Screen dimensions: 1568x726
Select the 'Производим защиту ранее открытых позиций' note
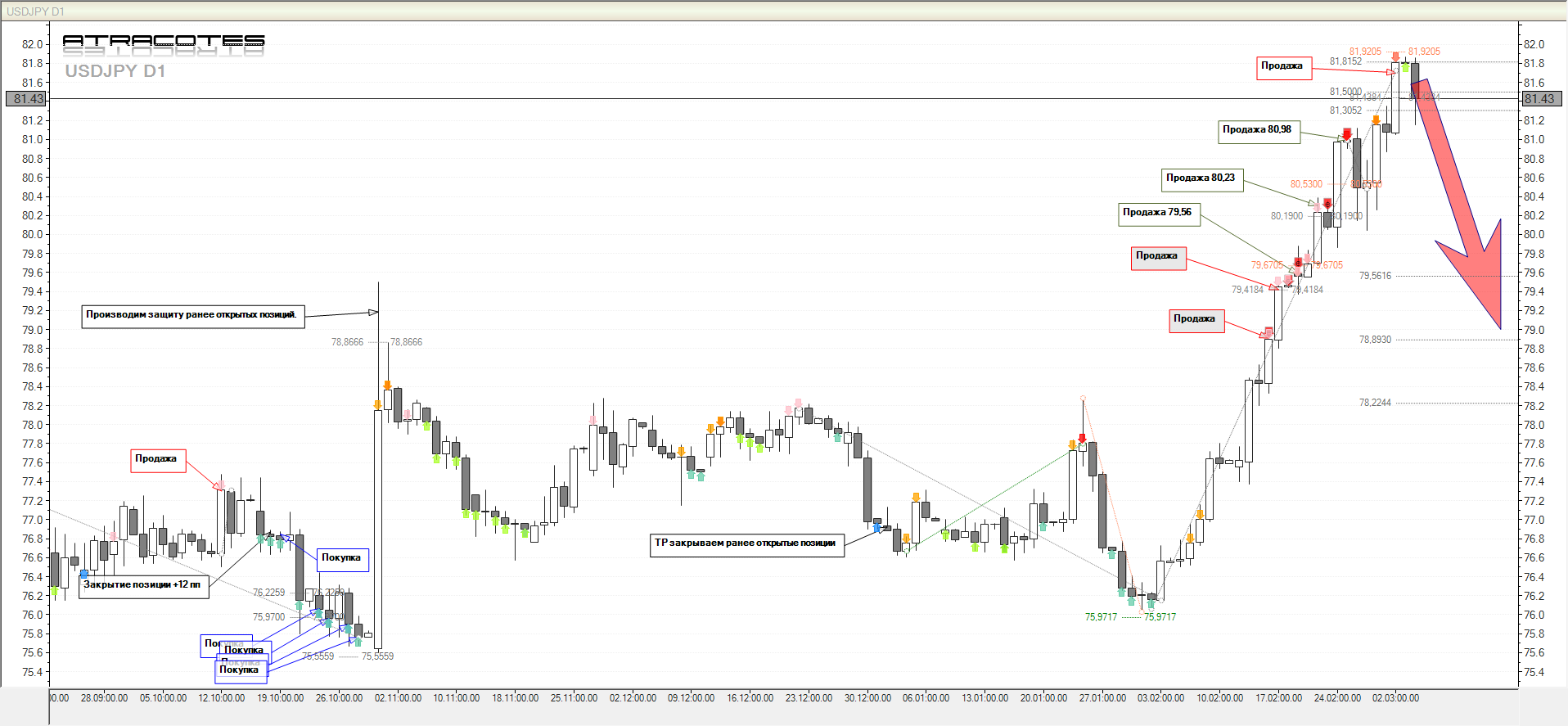(192, 315)
